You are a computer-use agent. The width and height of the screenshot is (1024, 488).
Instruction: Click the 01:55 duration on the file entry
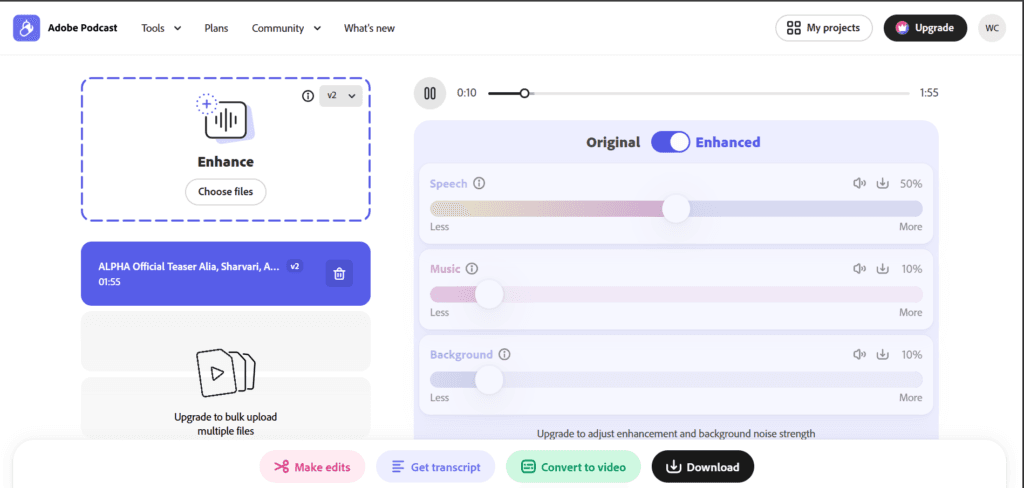tap(109, 282)
